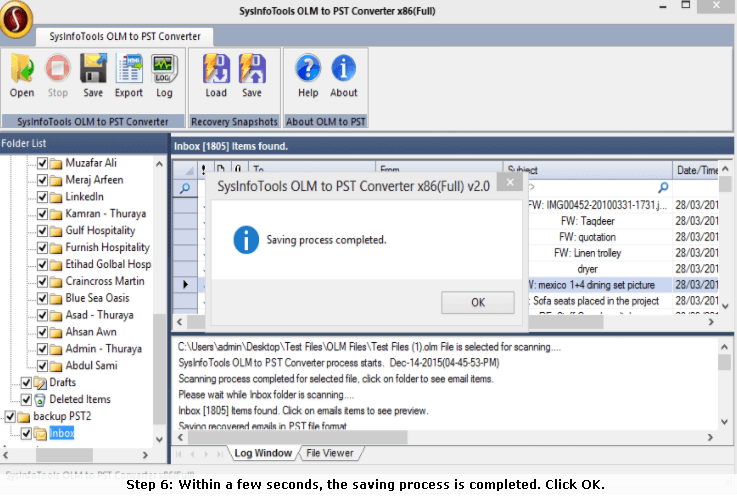737x498 pixels.
Task: Click the Subject column header
Action: coord(588,170)
